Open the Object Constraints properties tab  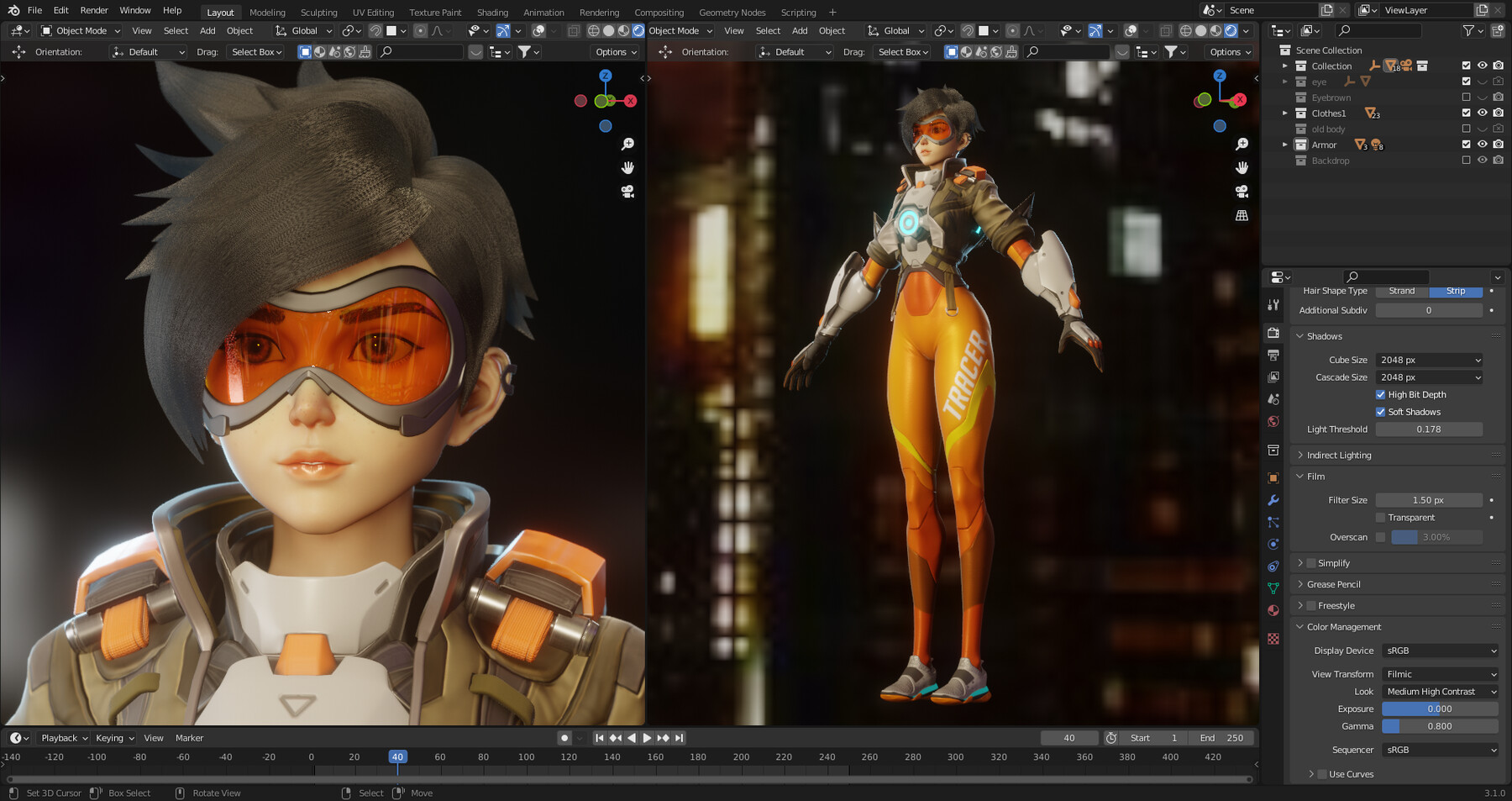pyautogui.click(x=1273, y=566)
